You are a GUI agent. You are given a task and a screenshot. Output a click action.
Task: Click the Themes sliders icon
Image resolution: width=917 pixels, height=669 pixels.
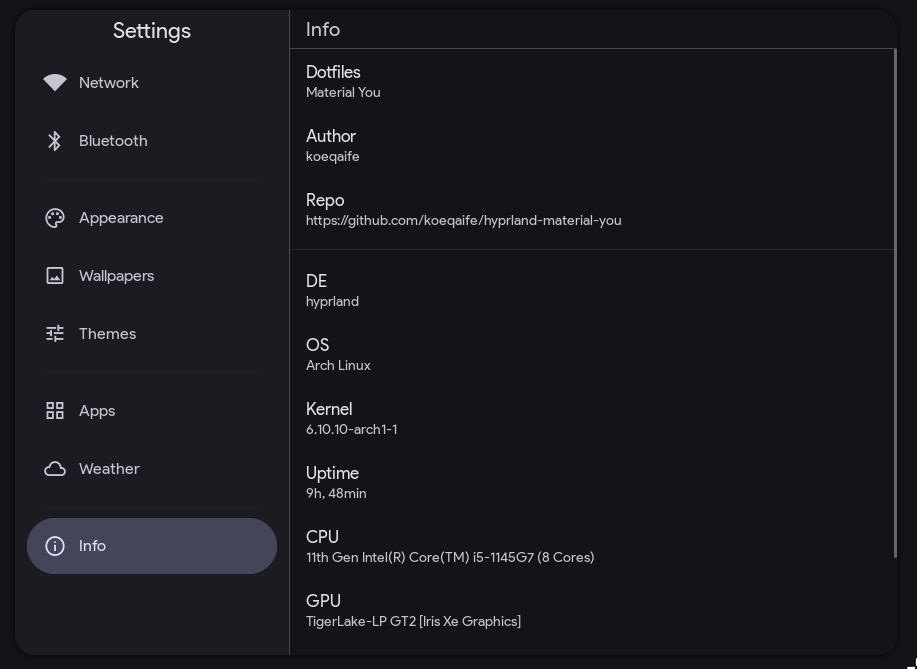tap(55, 334)
